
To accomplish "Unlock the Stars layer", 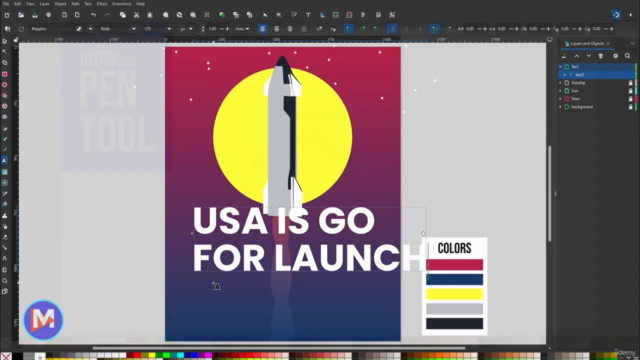I will point(630,99).
